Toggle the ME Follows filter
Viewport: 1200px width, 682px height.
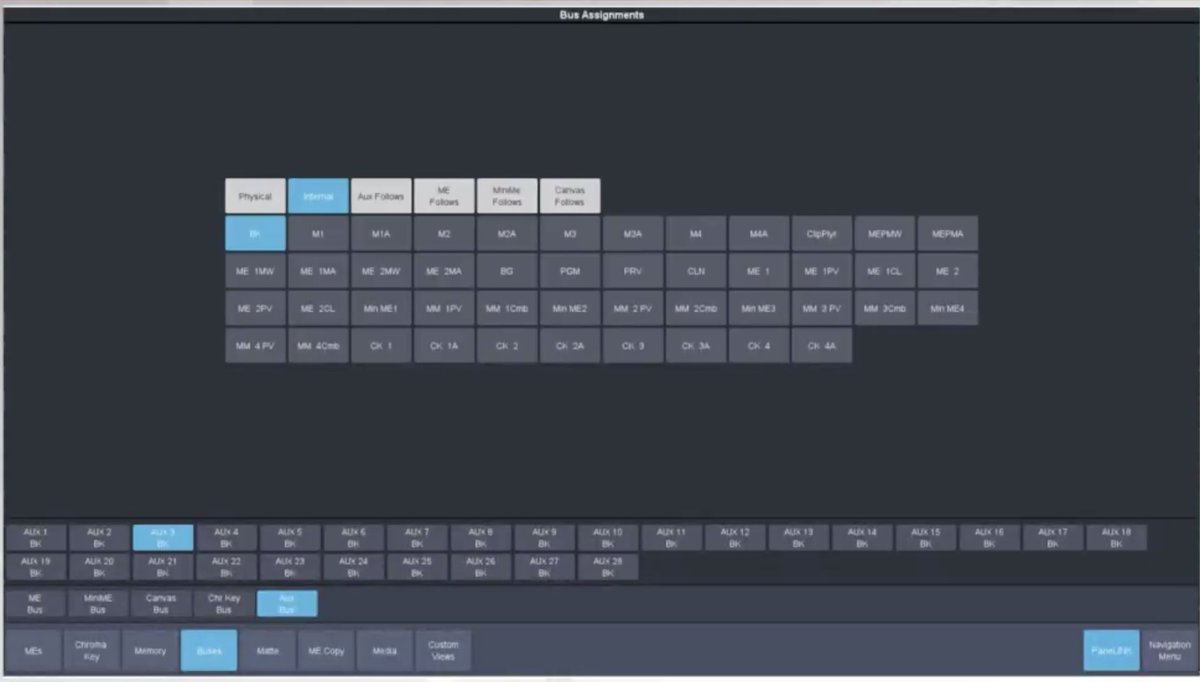(x=443, y=195)
